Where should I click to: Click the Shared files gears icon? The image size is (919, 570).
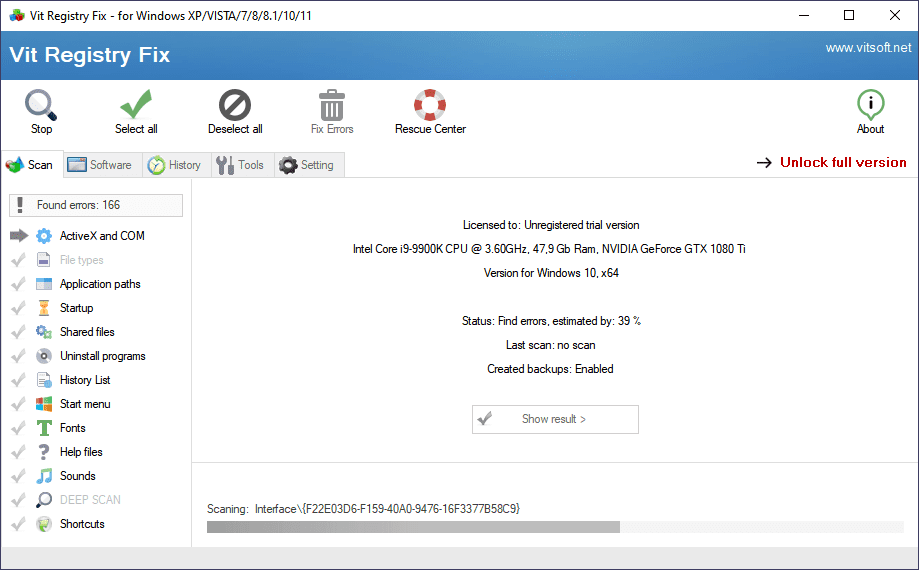tap(44, 332)
